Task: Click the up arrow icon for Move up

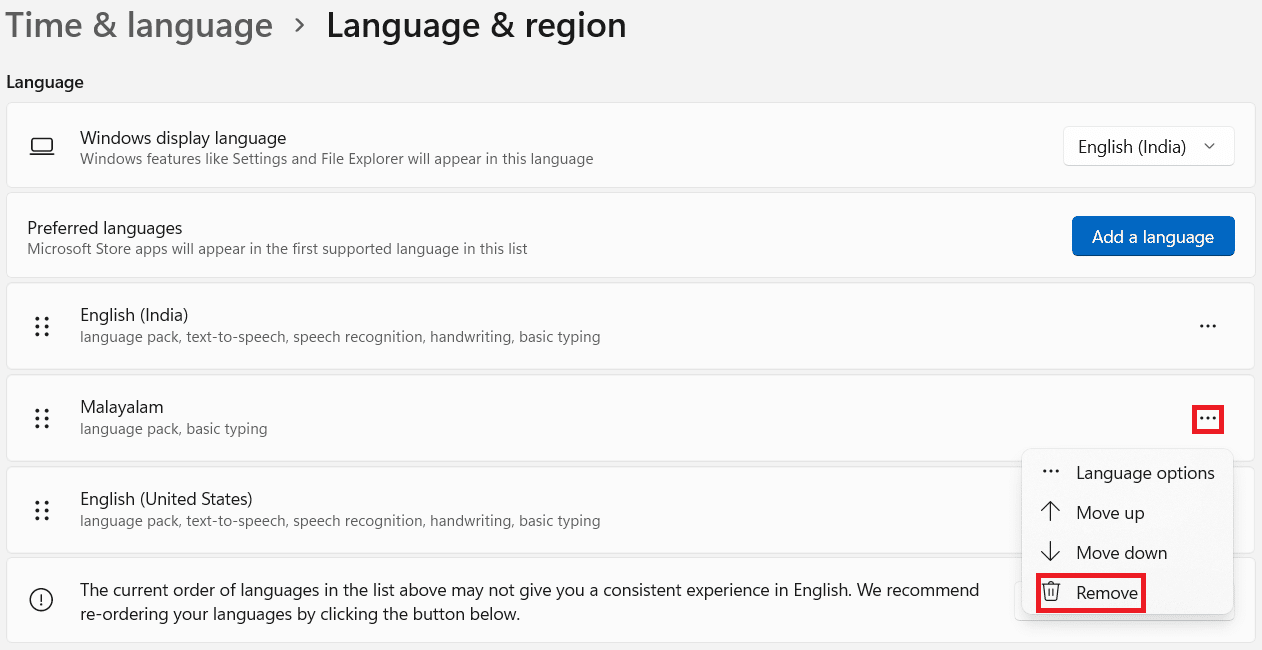Action: pyautogui.click(x=1050, y=512)
